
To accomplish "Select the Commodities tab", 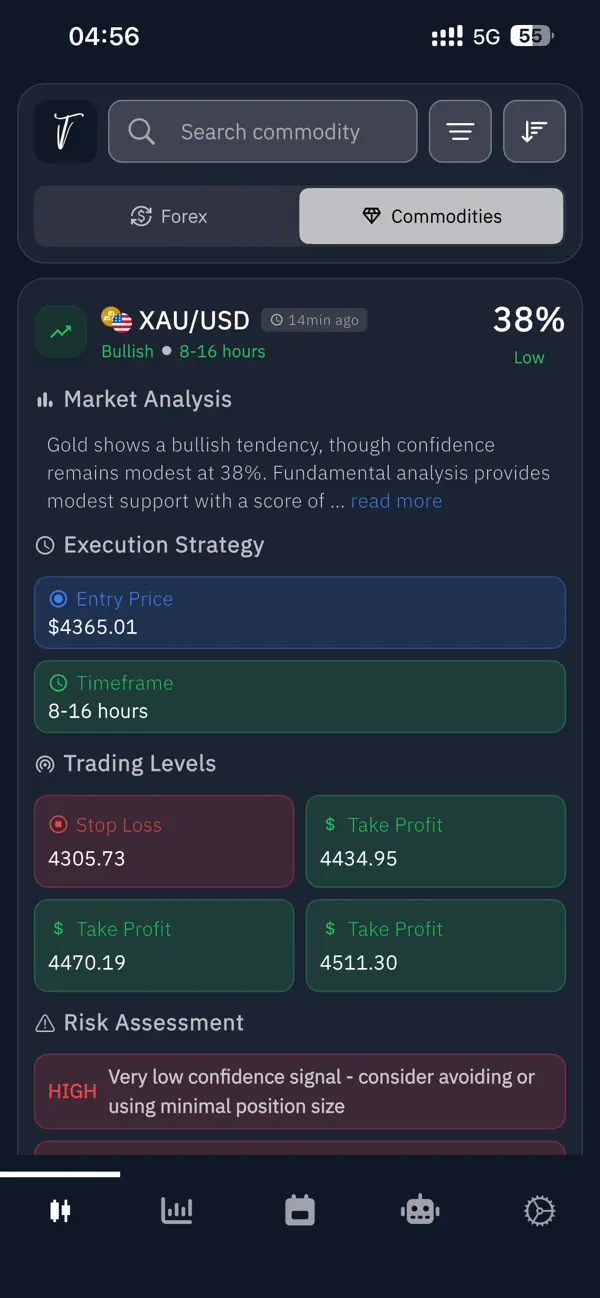I will click(x=430, y=216).
